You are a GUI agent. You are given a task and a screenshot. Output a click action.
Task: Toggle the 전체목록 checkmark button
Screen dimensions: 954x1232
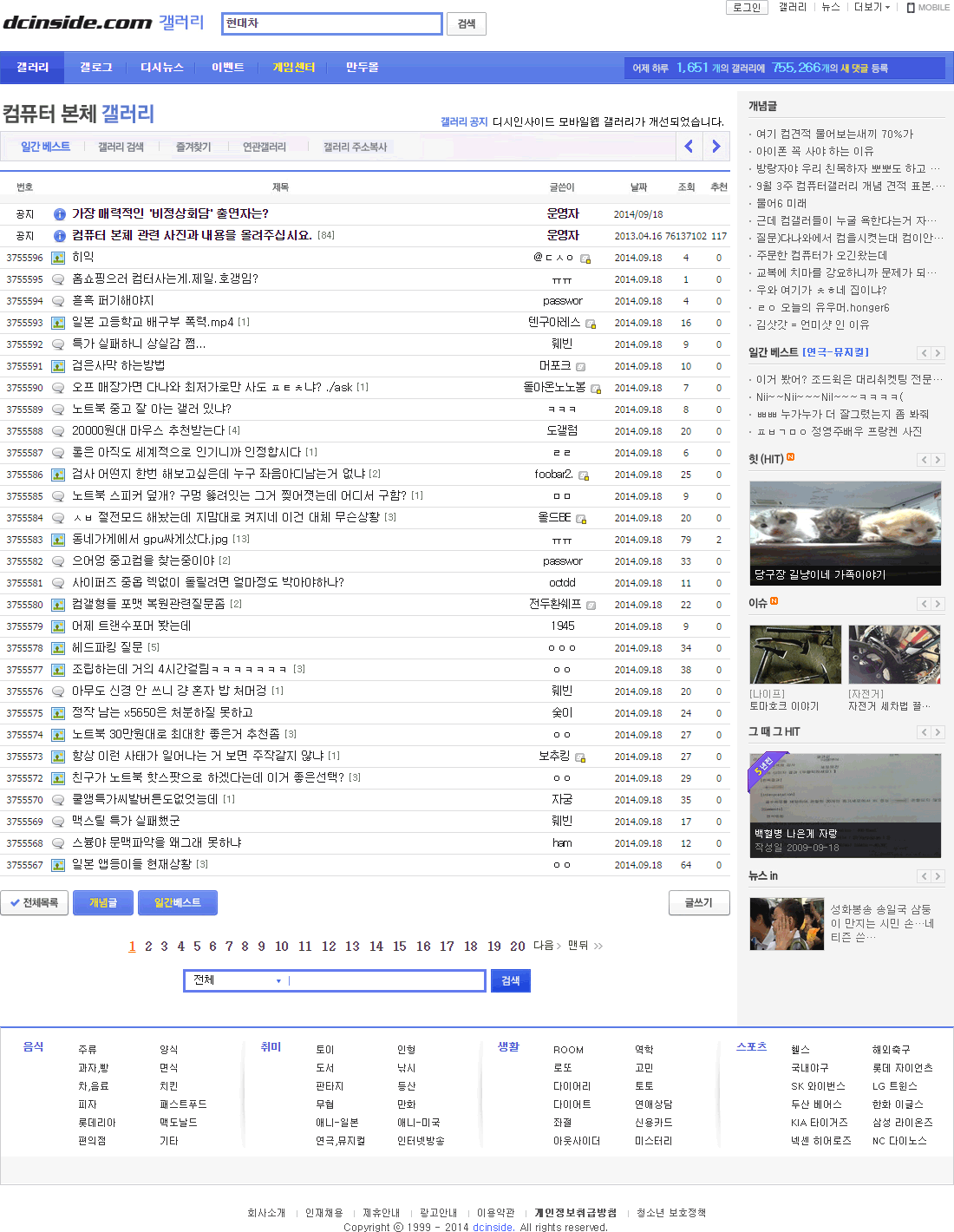point(35,902)
